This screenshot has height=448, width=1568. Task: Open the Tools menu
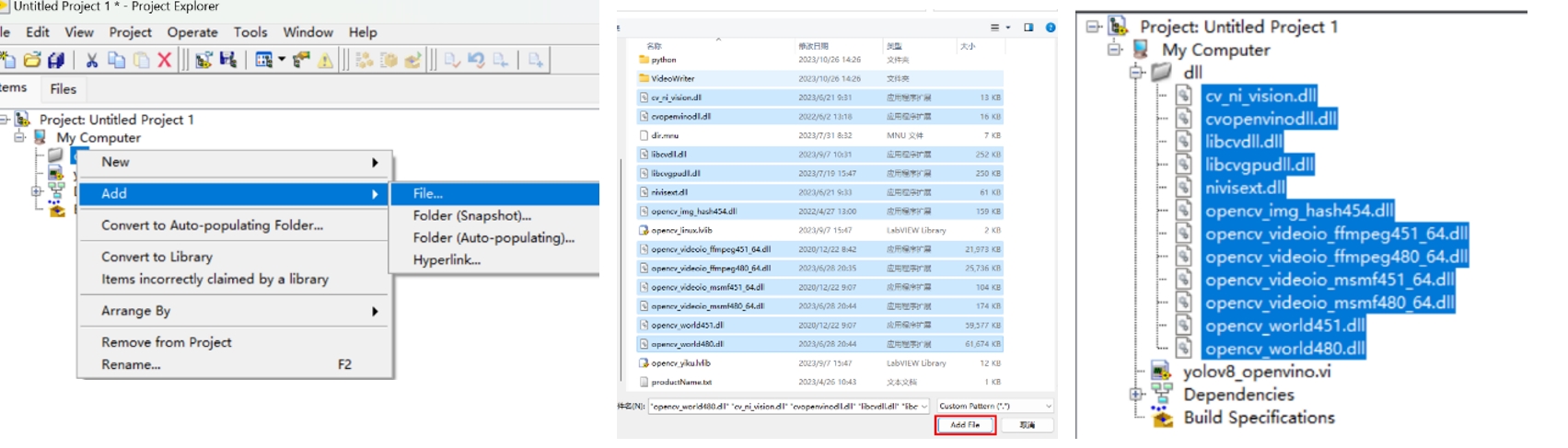tap(250, 32)
